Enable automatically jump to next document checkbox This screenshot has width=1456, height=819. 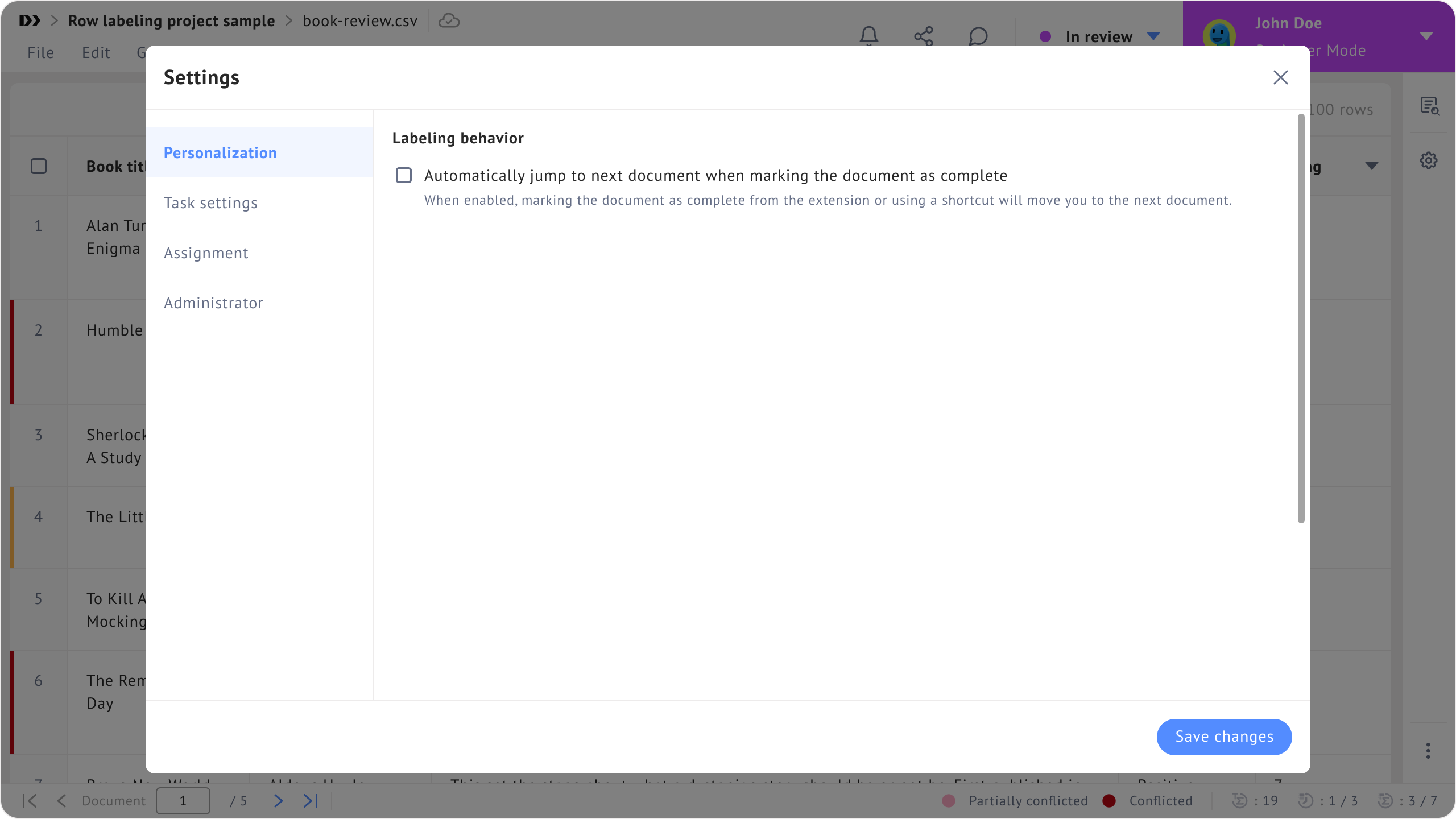coord(404,175)
